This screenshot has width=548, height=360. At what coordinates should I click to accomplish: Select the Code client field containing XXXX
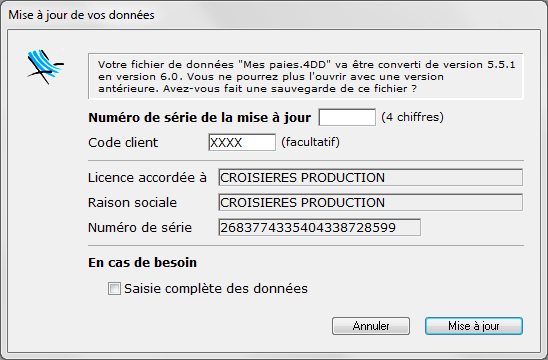[x=242, y=142]
